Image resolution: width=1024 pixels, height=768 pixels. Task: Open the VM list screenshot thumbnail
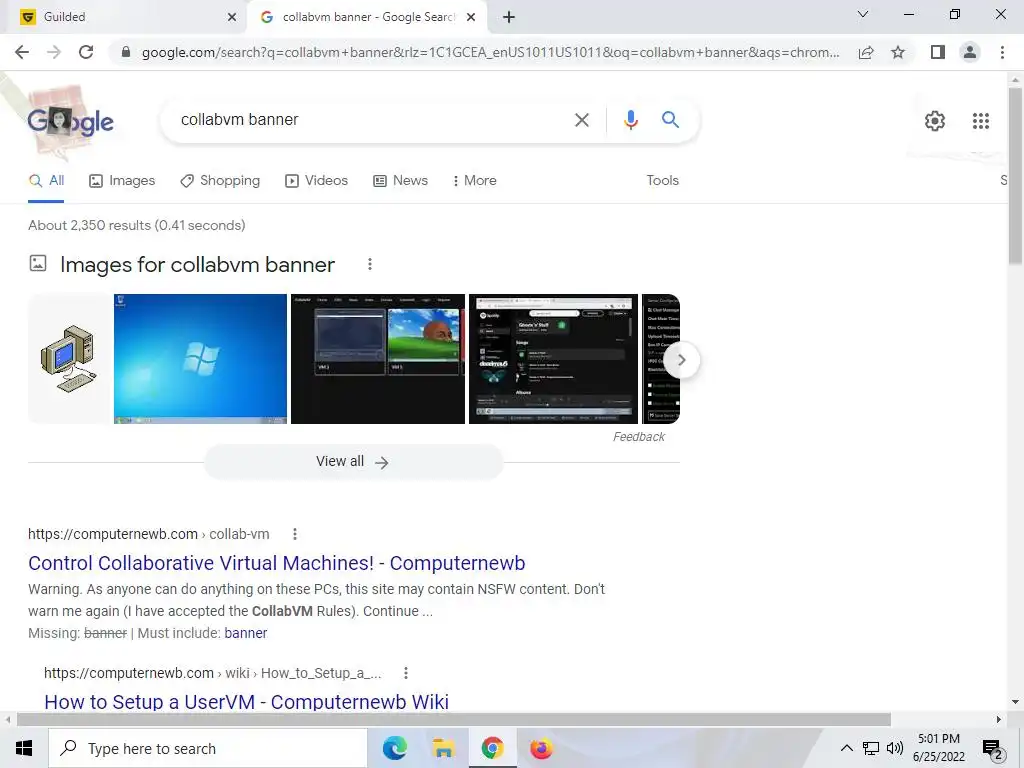(377, 359)
